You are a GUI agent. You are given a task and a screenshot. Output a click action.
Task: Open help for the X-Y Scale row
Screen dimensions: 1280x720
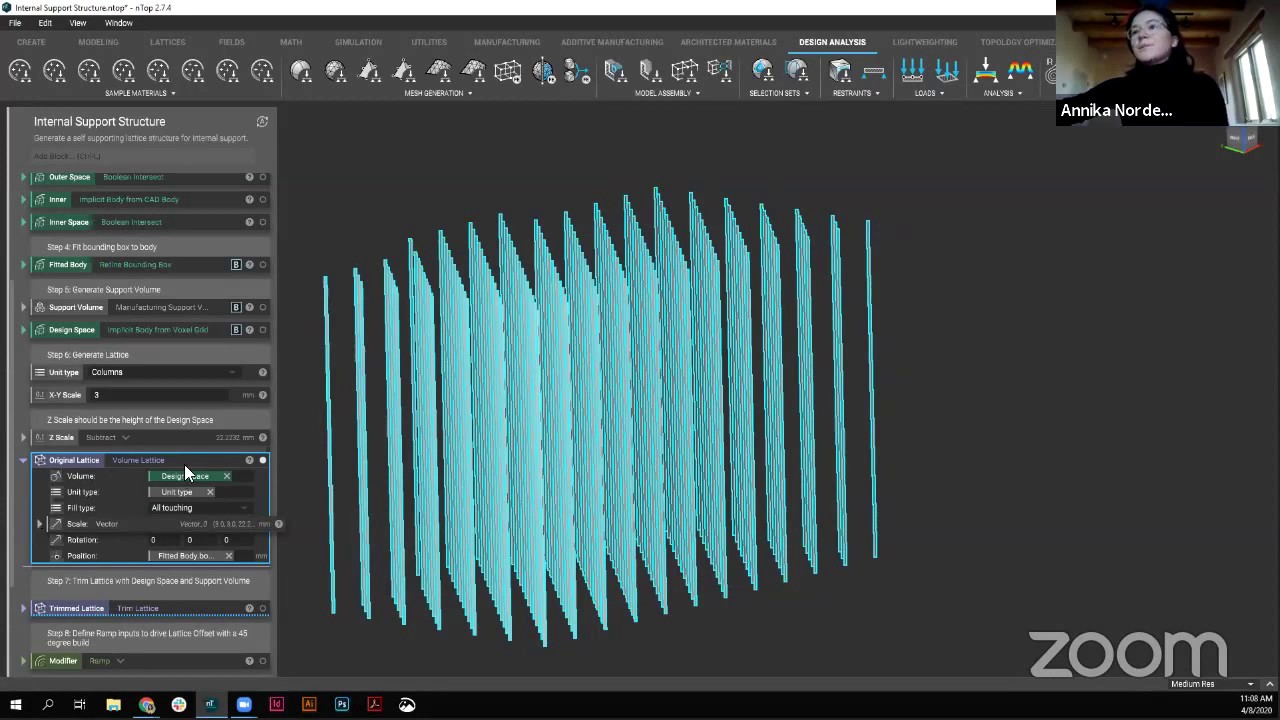263,395
